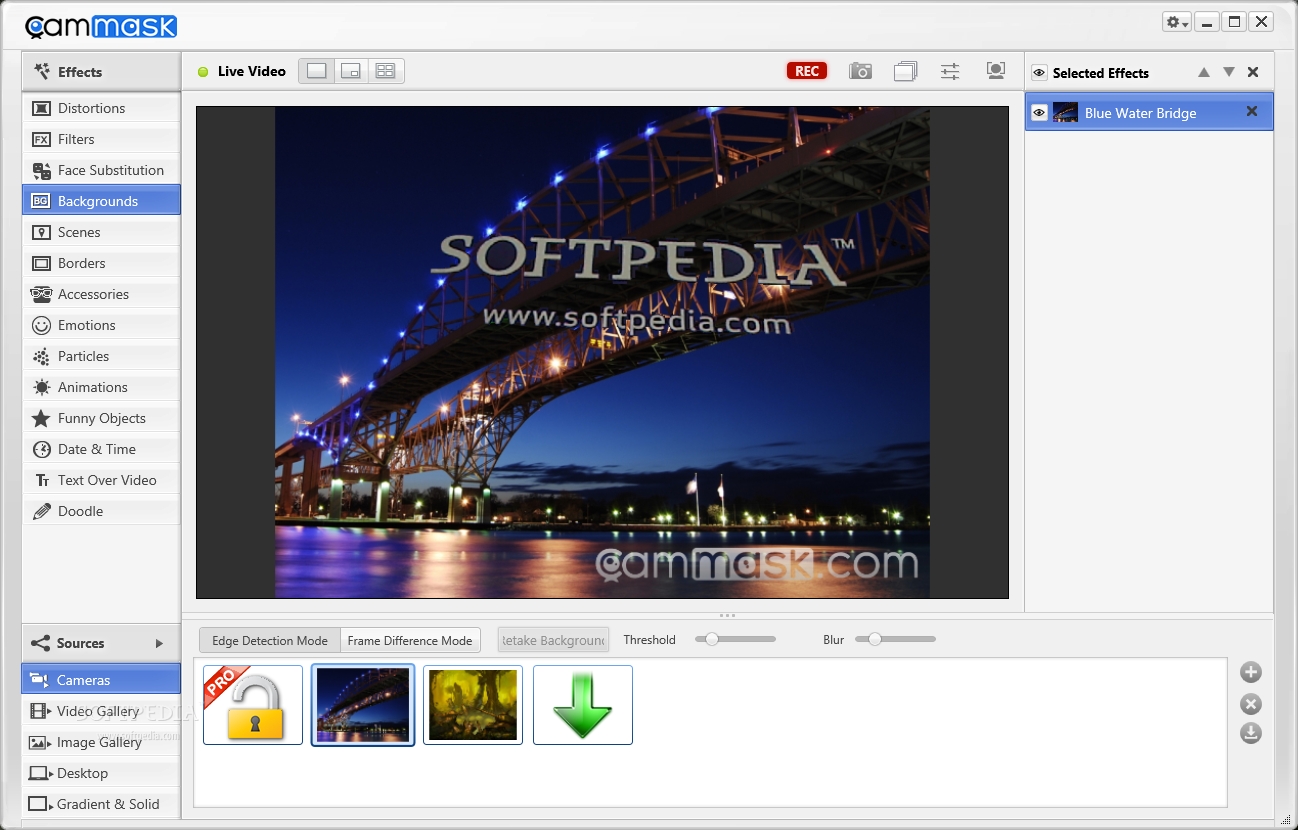Expand the Sources panel arrow
This screenshot has width=1298, height=830.
pos(159,643)
